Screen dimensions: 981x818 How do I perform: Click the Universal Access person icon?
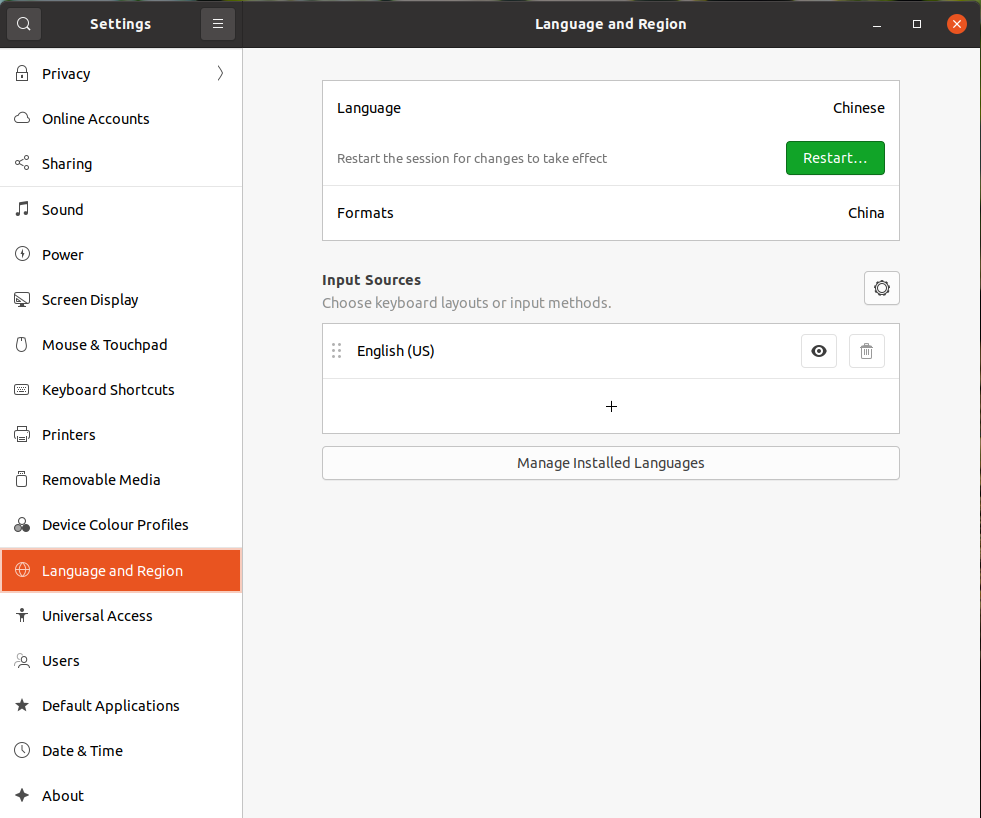(22, 615)
